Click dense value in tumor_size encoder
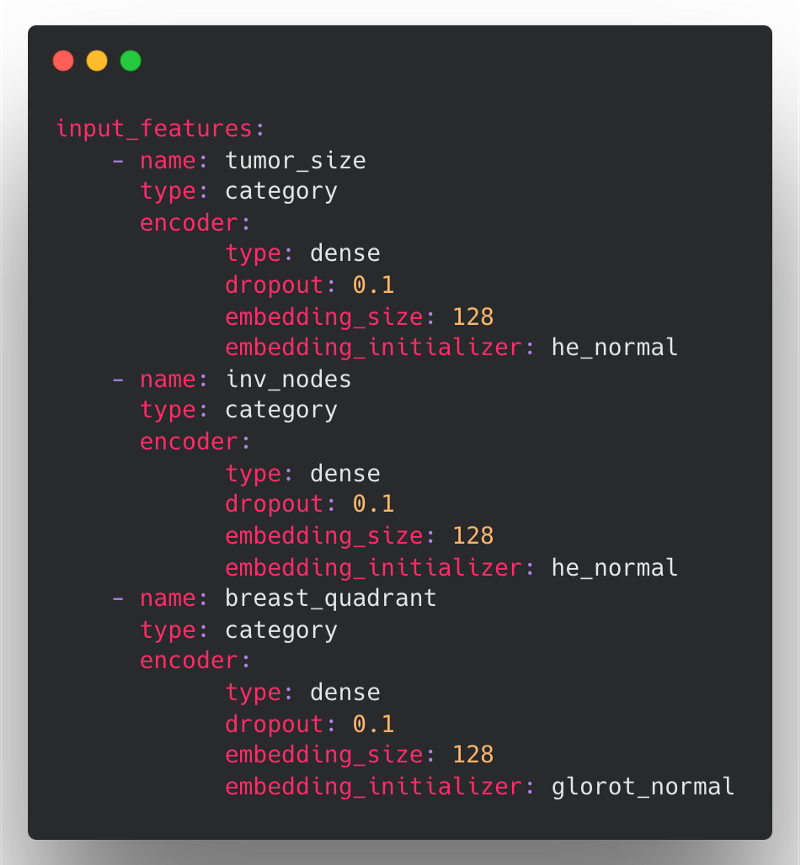This screenshot has height=865, width=800. tap(345, 254)
